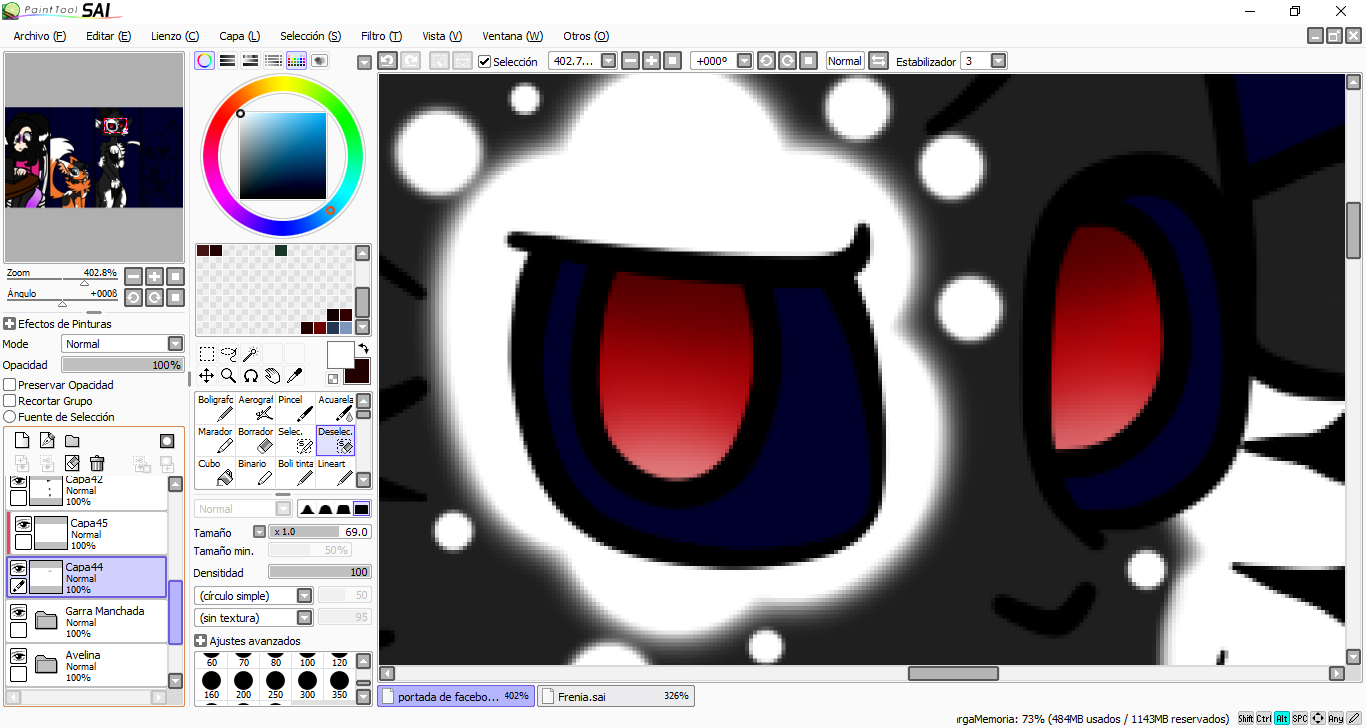
Task: Swap foreground and background colors
Action: pos(364,348)
